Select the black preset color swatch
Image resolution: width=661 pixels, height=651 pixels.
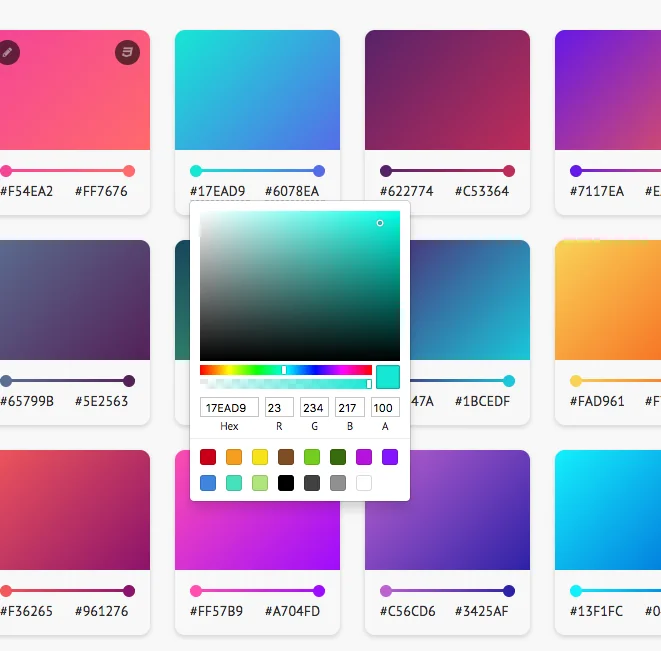286,483
